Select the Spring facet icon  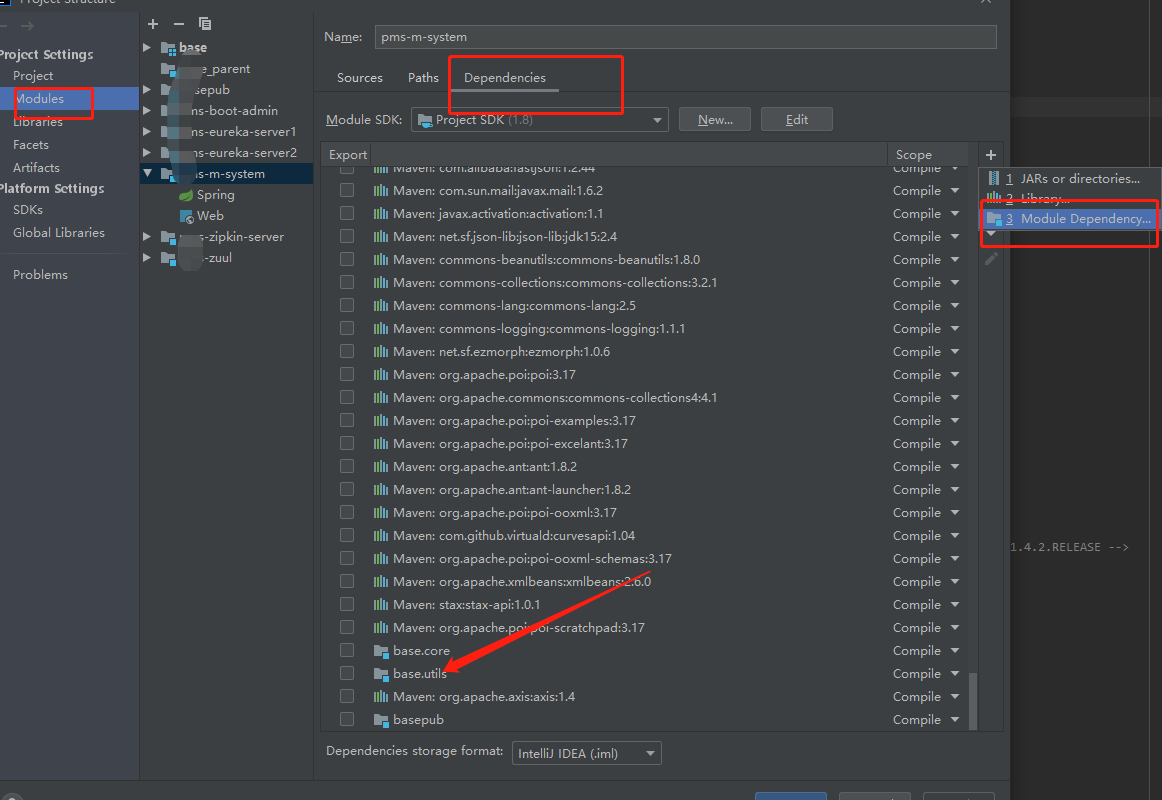[x=186, y=195]
